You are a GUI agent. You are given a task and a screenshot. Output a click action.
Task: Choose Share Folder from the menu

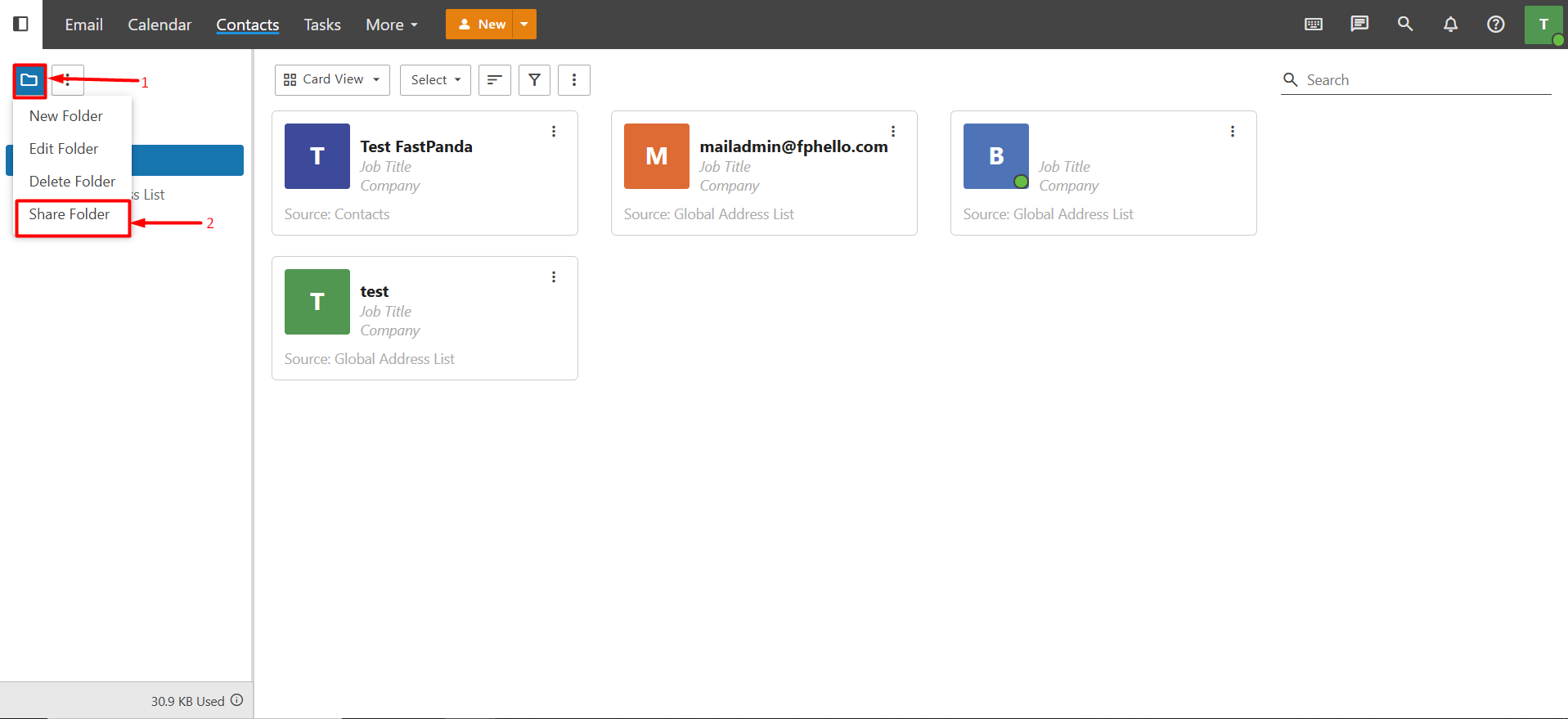pyautogui.click(x=70, y=214)
